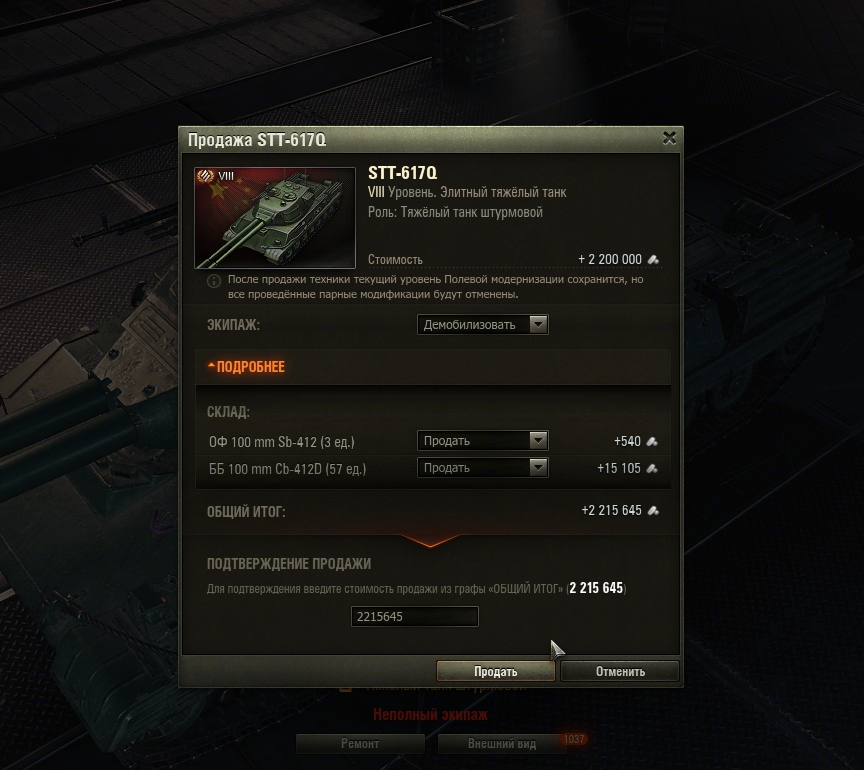Click the info icon beside the field modernization note
The height and width of the screenshot is (770, 864).
tap(214, 281)
